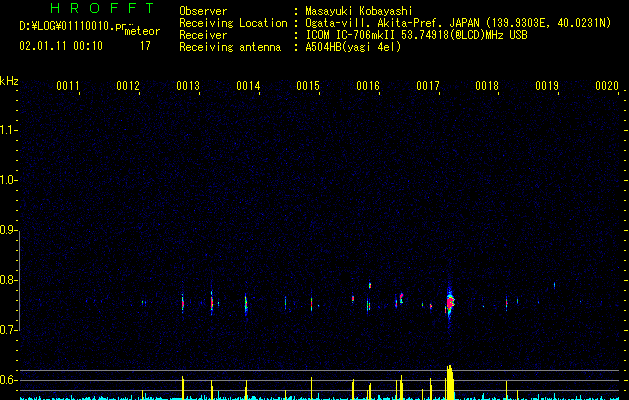Click the 1.1 kHz axis label
The width and height of the screenshot is (629, 400).
click(x=8, y=130)
